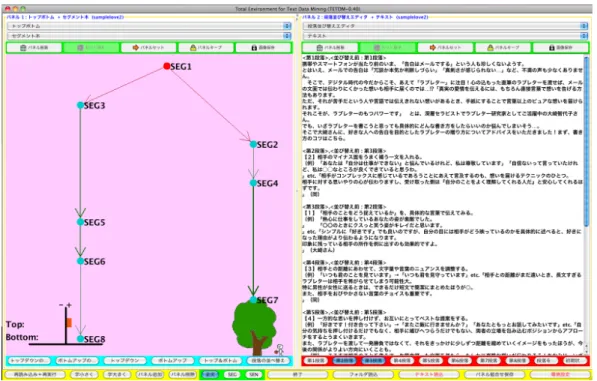Toggle the 第6段落 paragraph button
Image resolution: width=597 pixels, height=381 pixels.
tap(460, 360)
